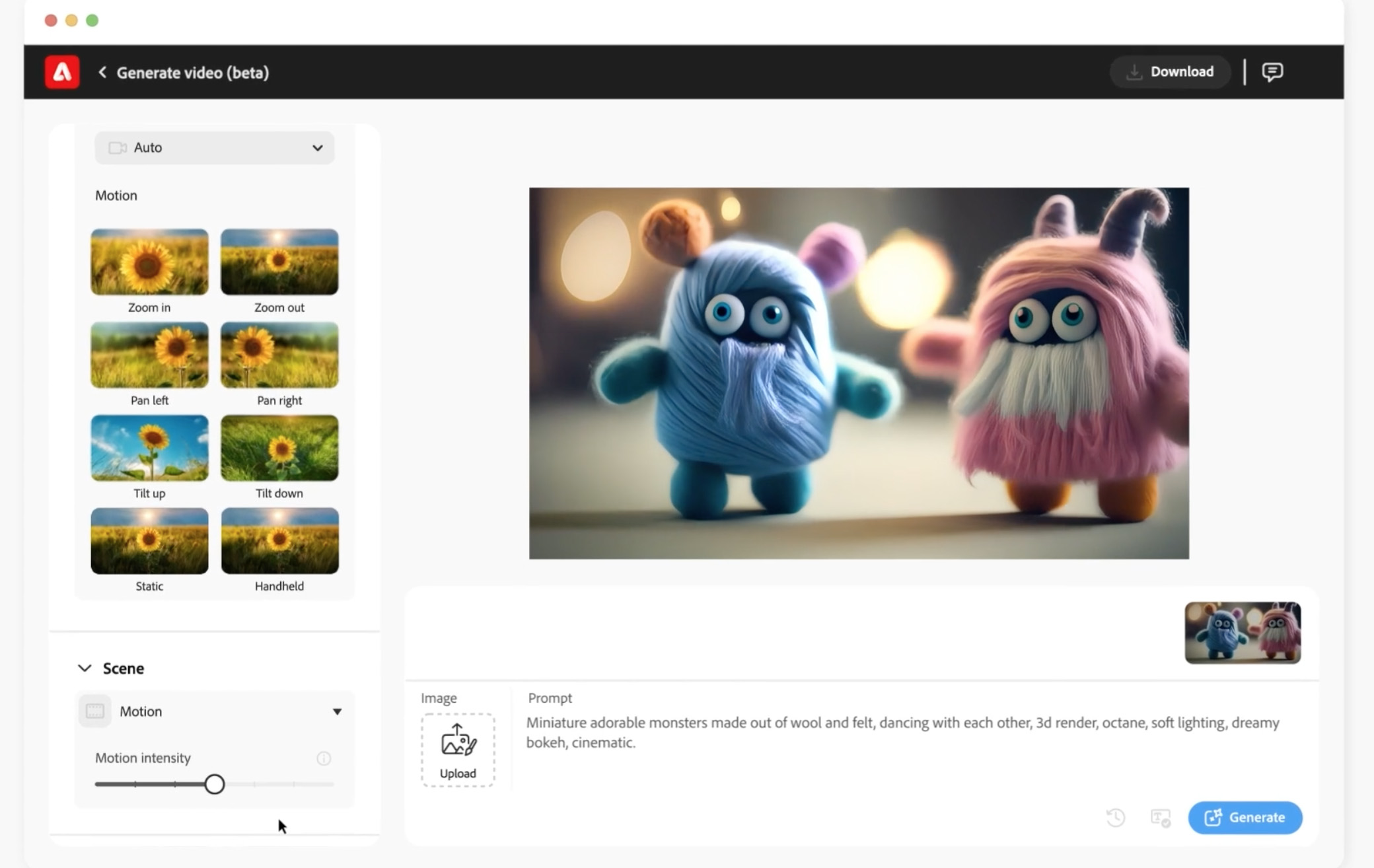Click the Adobe logo

click(61, 72)
